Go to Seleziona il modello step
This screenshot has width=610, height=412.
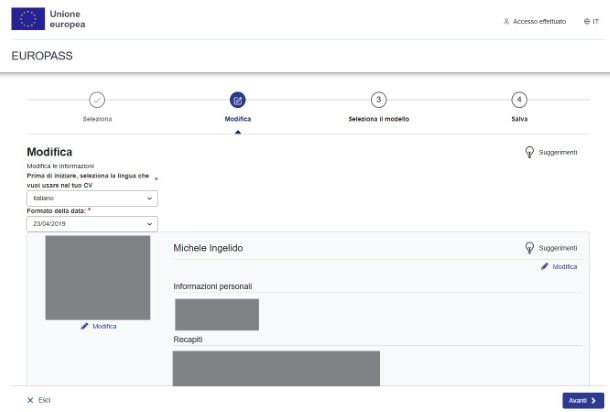coord(379,119)
